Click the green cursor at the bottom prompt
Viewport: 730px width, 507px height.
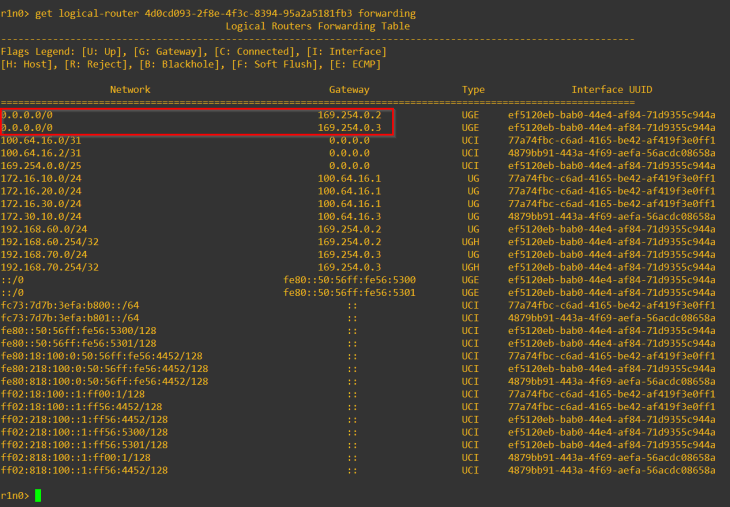coord(38,495)
